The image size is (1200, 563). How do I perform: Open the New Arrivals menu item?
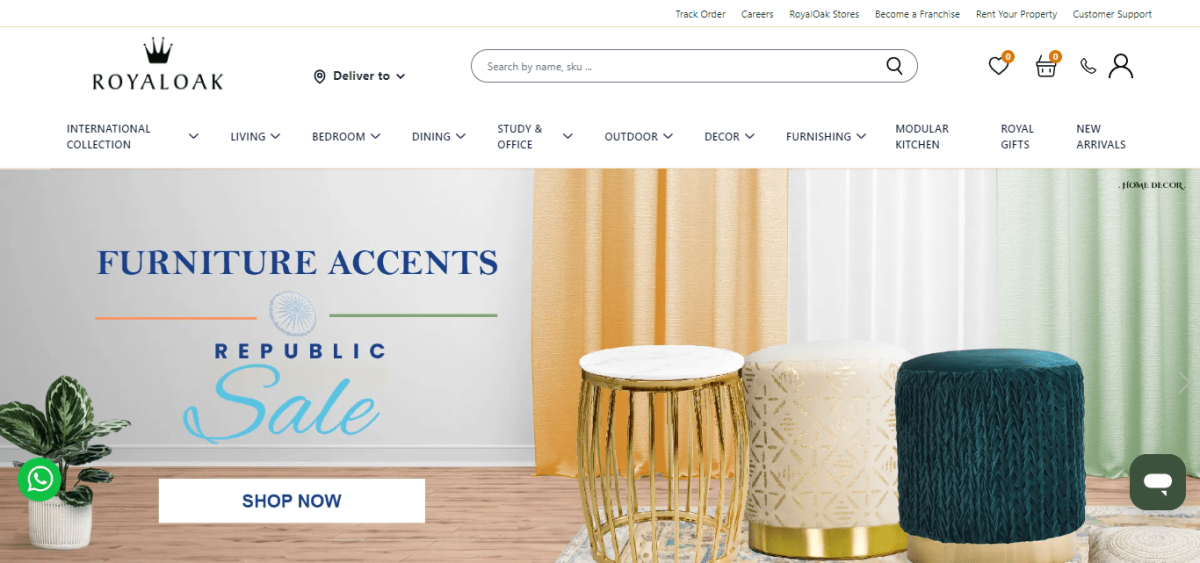point(1101,136)
